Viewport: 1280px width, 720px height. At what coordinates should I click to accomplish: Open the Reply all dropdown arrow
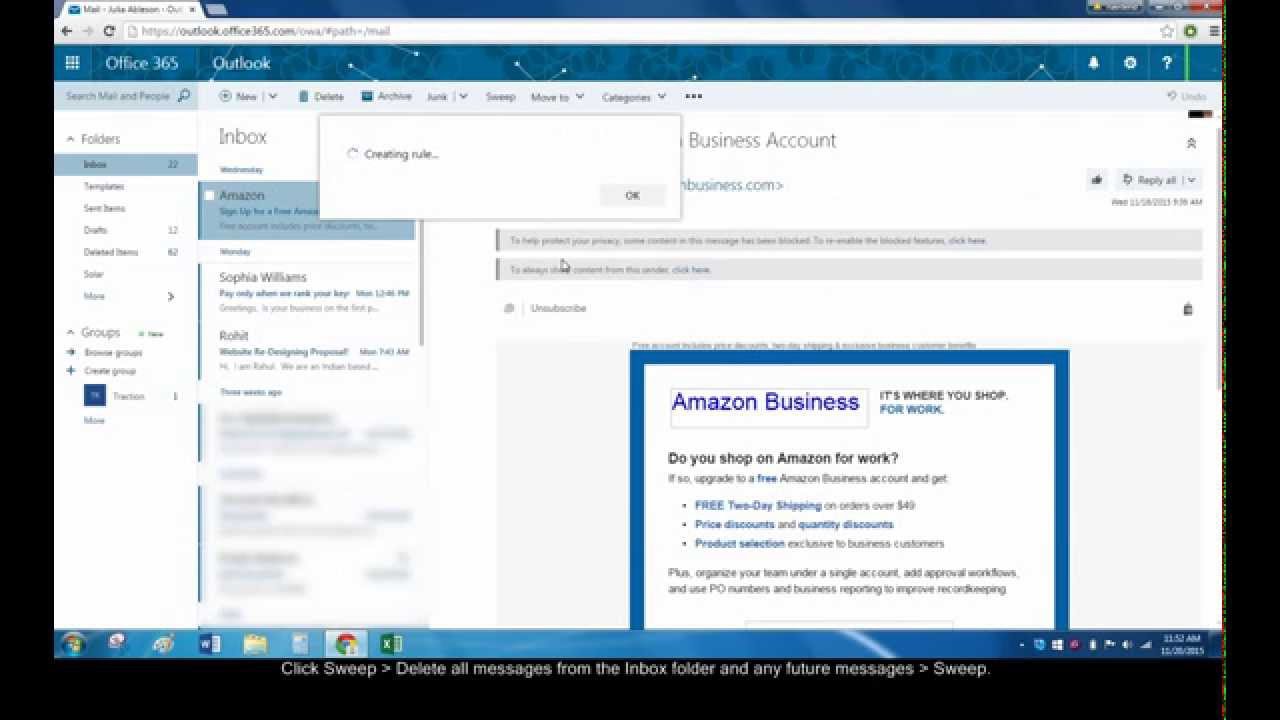pos(1190,180)
